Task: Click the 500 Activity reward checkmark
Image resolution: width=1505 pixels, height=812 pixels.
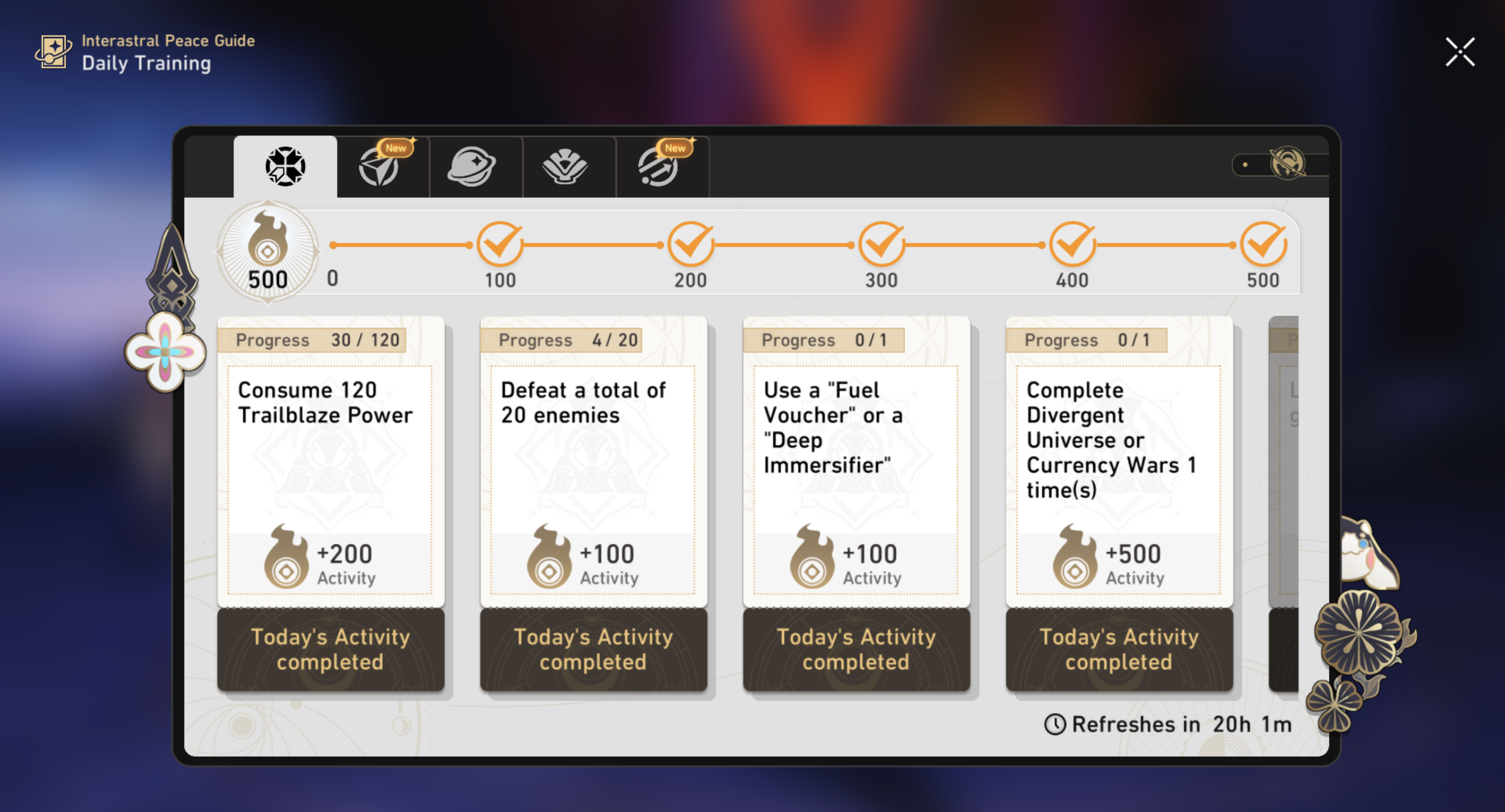Action: pos(1263,244)
